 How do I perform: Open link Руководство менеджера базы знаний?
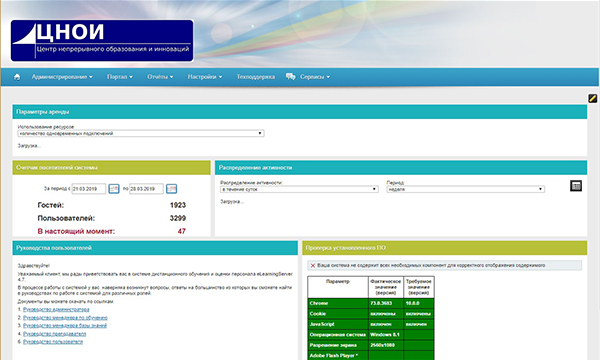(x=65, y=326)
